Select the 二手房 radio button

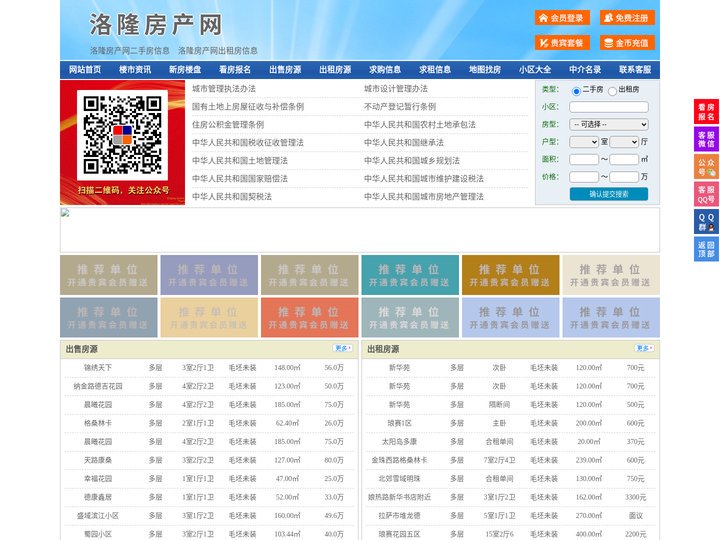point(576,91)
